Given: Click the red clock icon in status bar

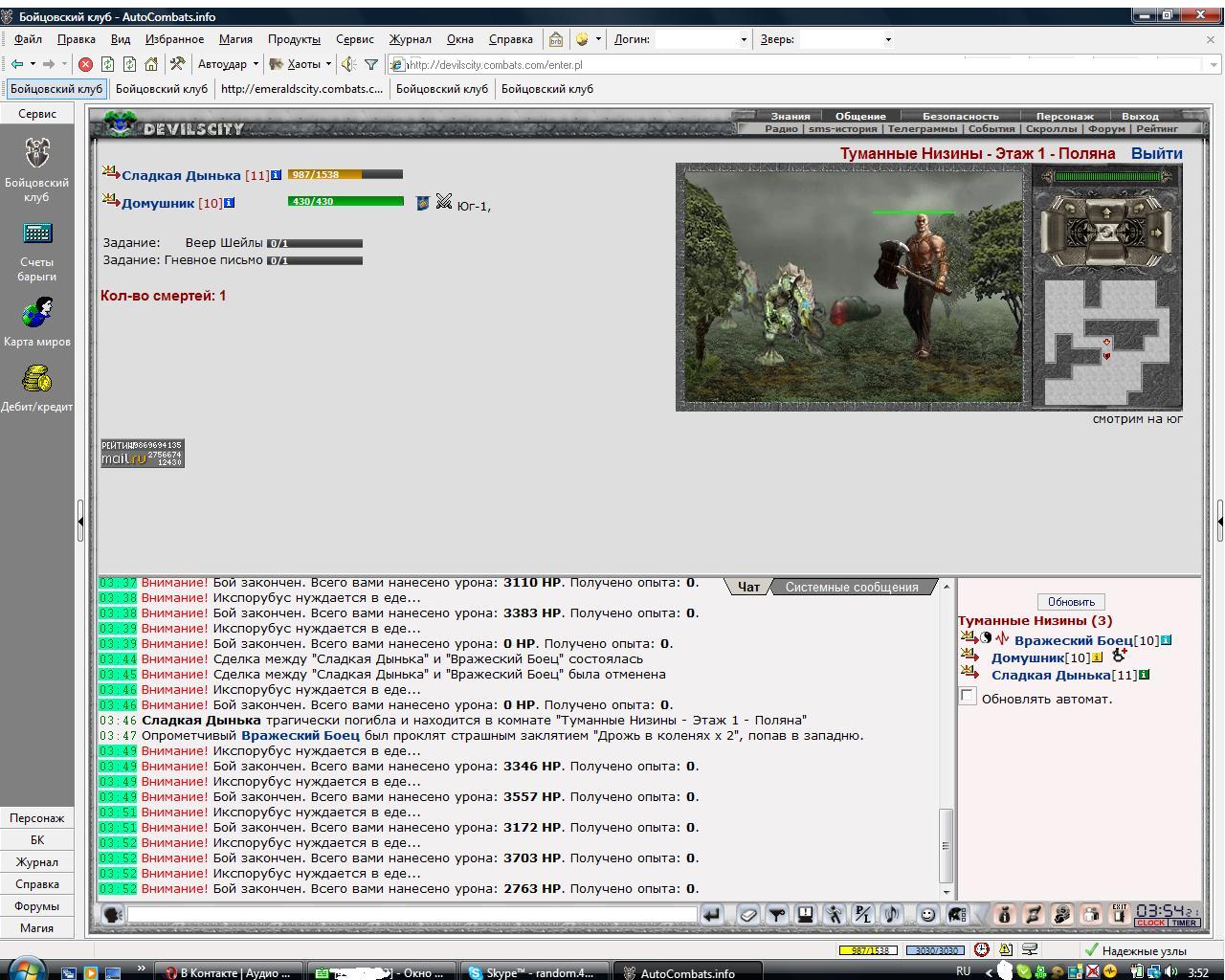Looking at the screenshot, I should 982,949.
